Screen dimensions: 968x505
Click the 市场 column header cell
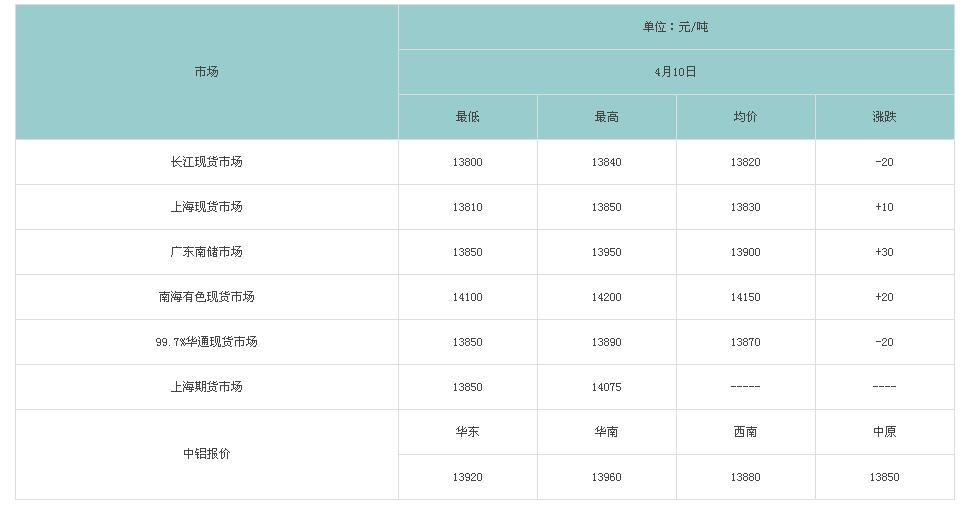206,72
